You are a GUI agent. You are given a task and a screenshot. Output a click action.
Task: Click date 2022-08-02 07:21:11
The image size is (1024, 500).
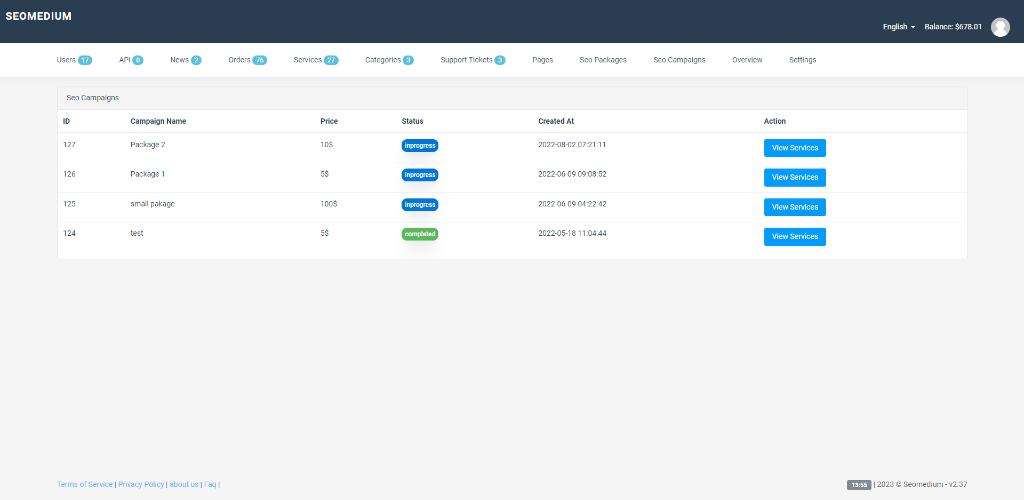(572, 145)
